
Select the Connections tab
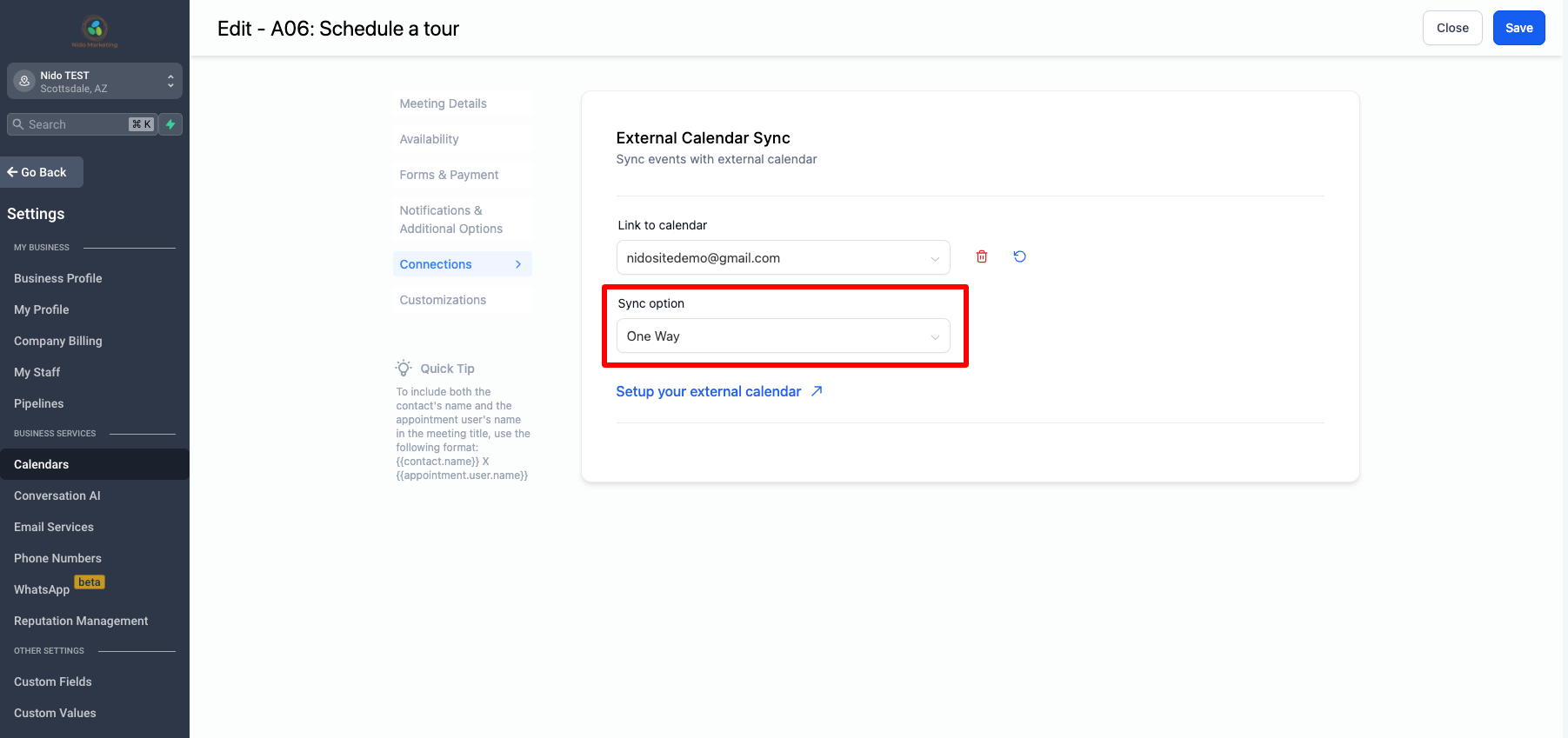pos(462,264)
